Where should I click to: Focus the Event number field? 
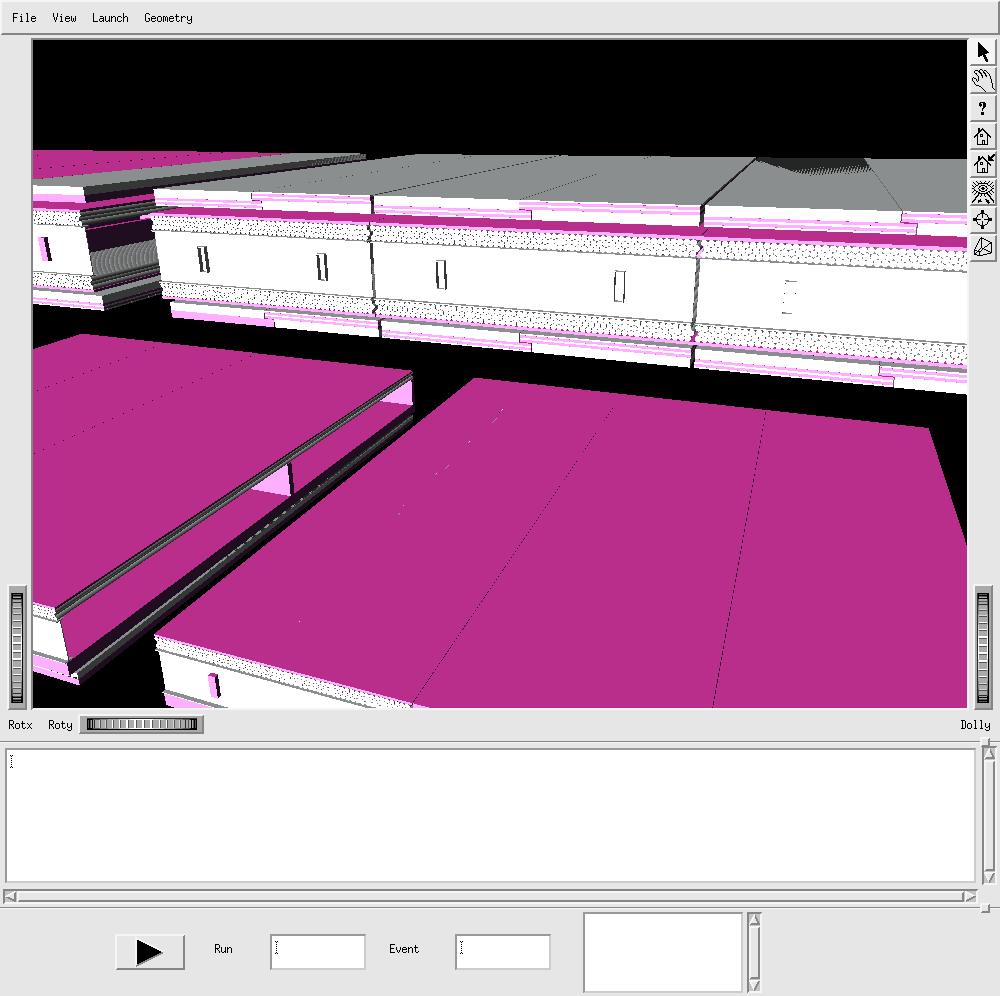502,952
